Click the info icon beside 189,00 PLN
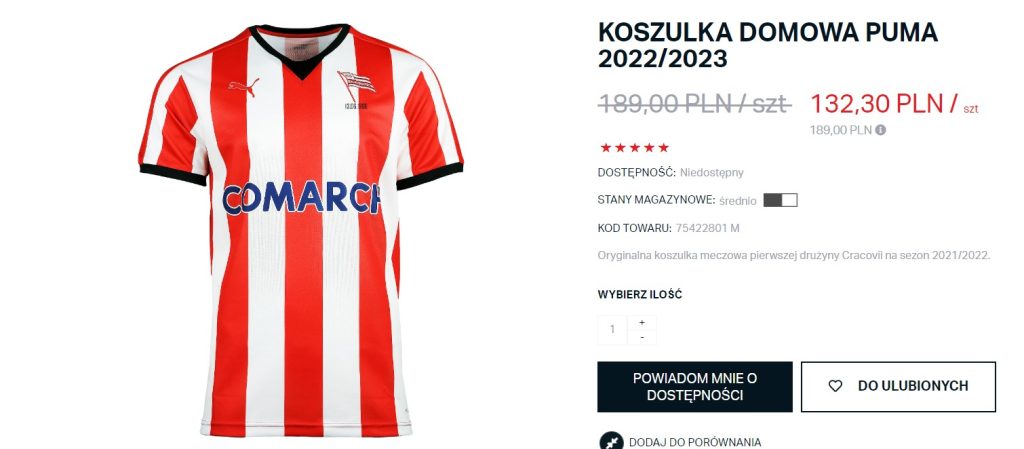The image size is (1024, 449). (880, 130)
